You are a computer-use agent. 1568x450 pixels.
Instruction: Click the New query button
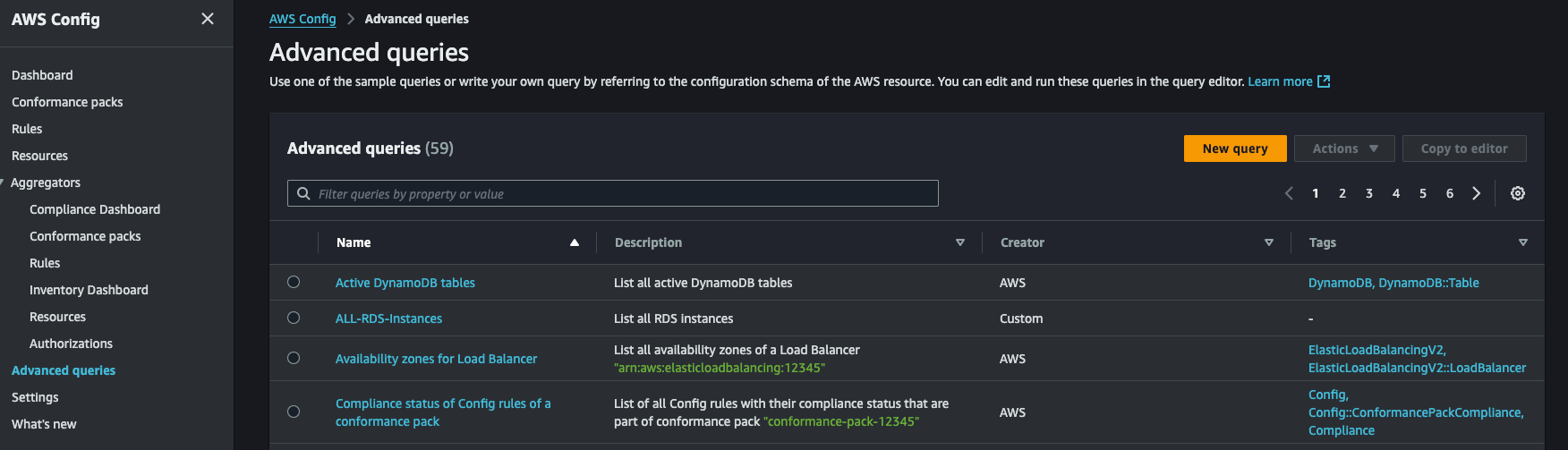tap(1234, 149)
